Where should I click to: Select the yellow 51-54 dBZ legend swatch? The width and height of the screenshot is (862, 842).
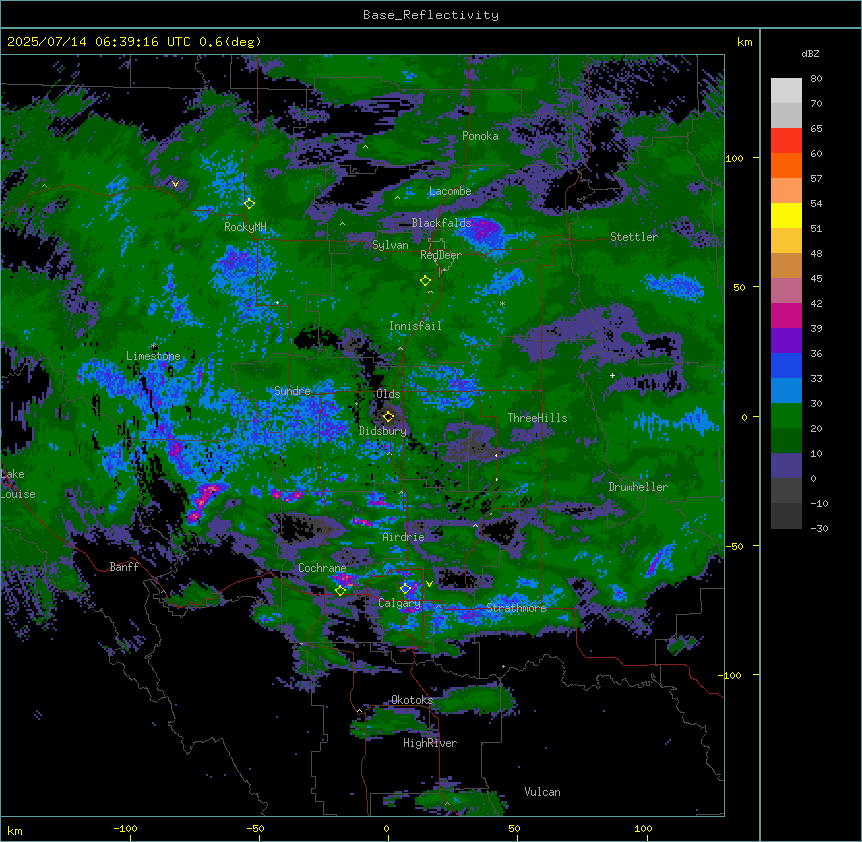click(786, 215)
